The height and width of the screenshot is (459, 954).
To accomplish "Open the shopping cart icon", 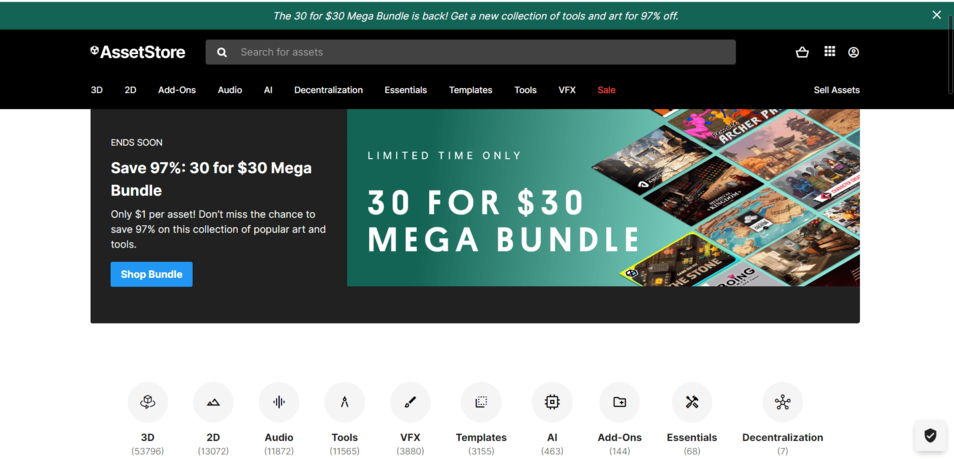I will [x=802, y=52].
